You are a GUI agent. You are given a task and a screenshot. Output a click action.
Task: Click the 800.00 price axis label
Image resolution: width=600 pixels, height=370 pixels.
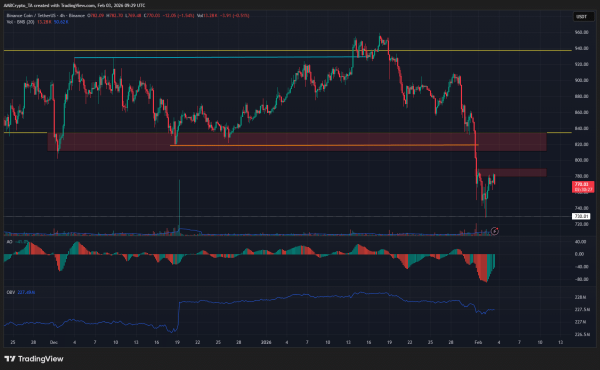[x=581, y=160]
